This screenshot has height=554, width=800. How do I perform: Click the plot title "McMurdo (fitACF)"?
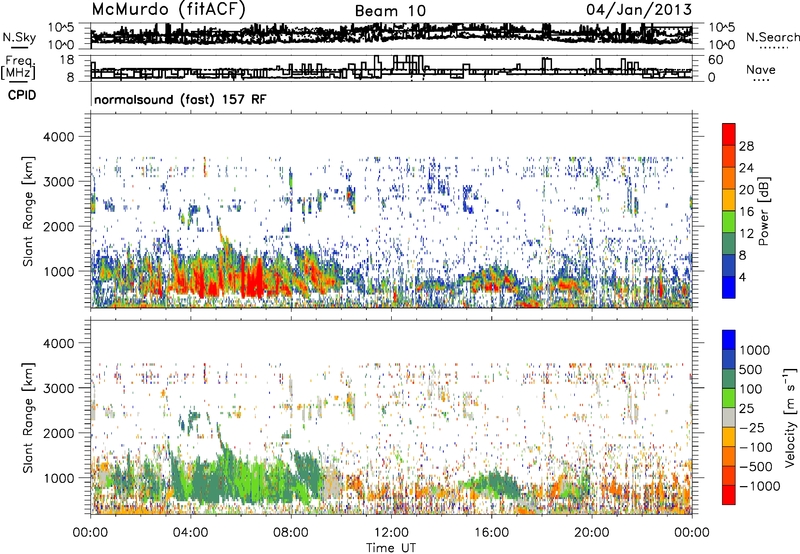[168, 9]
